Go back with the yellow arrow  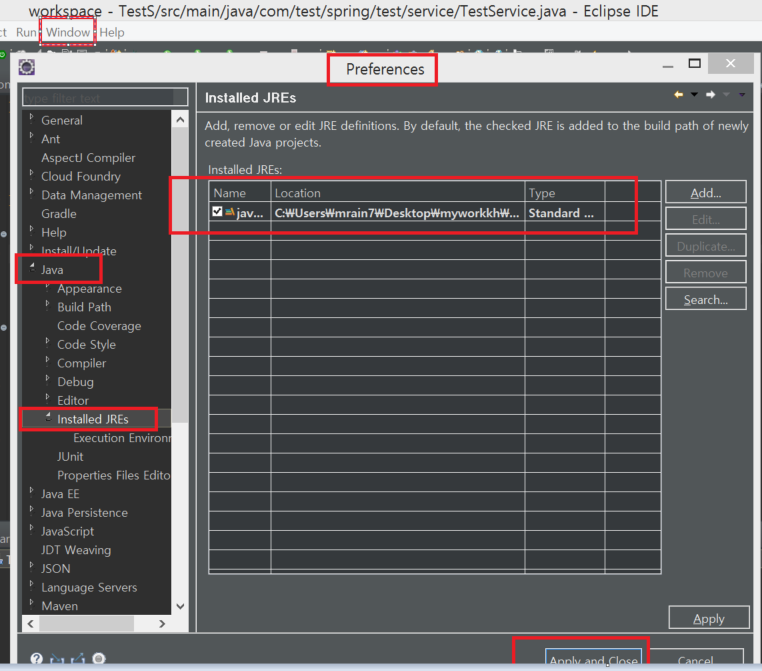click(x=678, y=95)
